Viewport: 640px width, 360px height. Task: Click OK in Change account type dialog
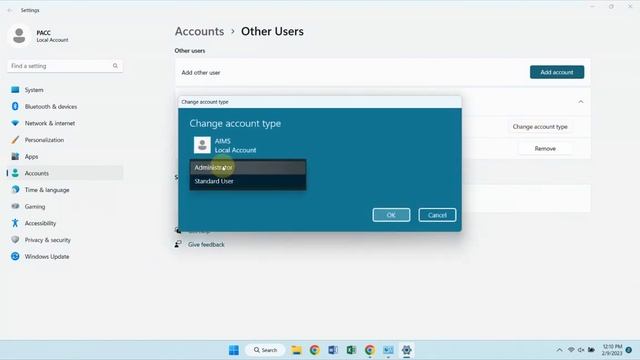(x=391, y=215)
